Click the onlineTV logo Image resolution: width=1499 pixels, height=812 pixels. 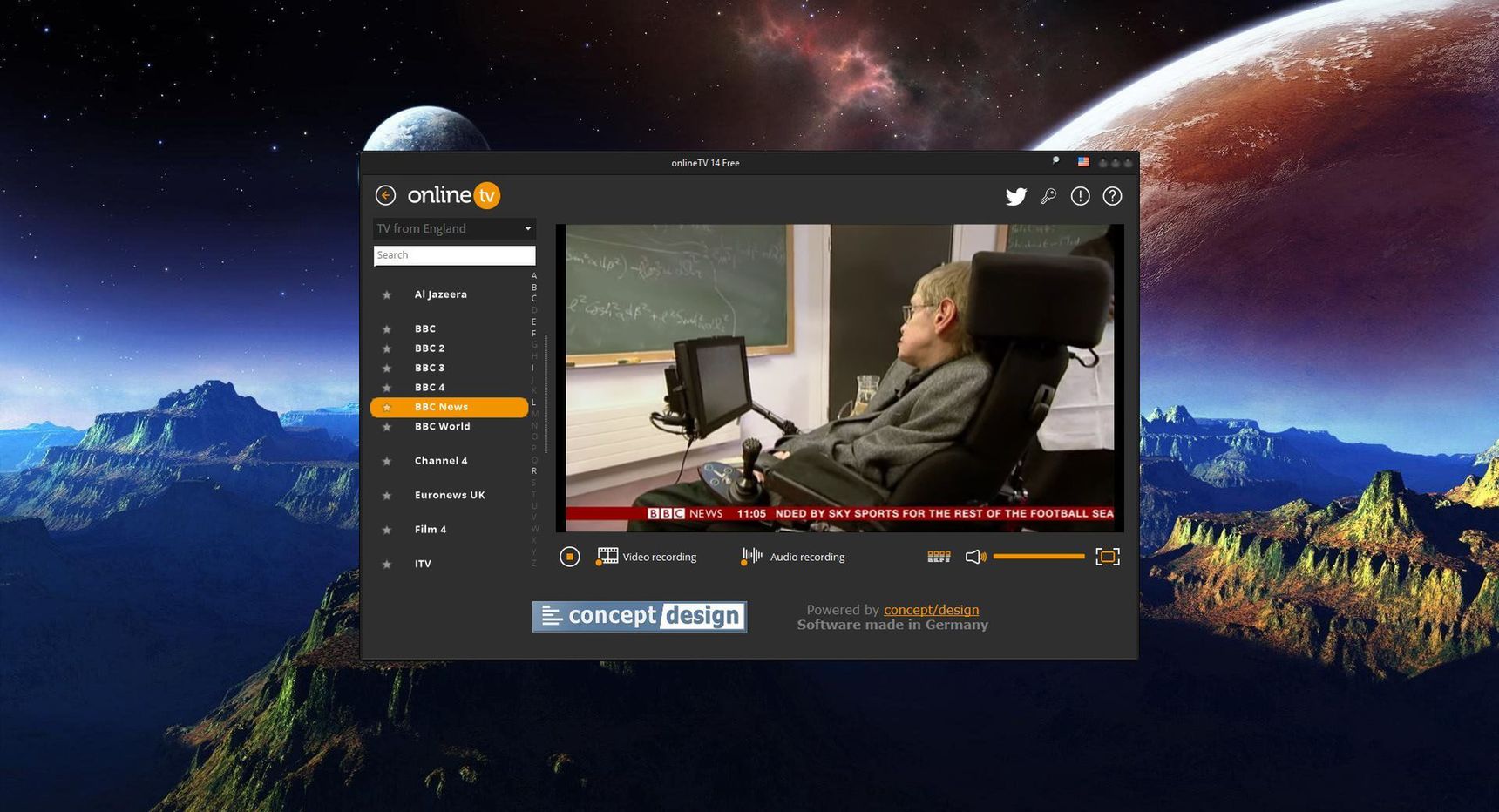(x=454, y=195)
